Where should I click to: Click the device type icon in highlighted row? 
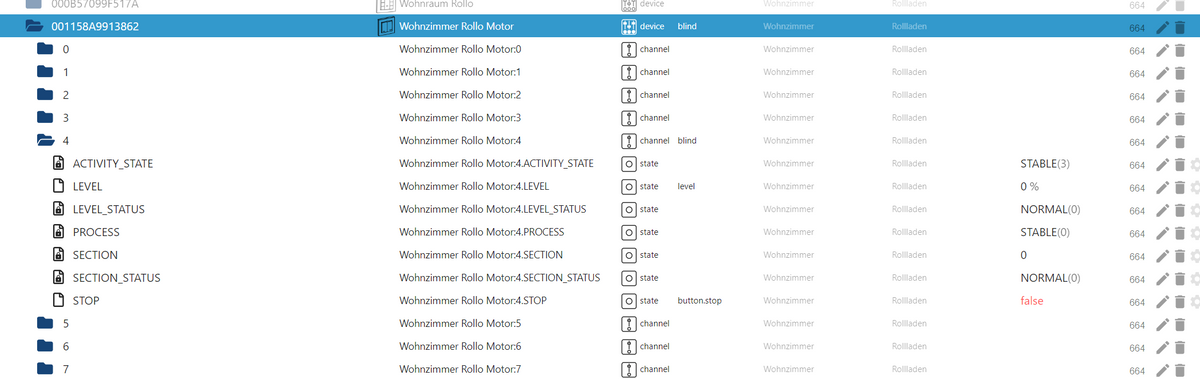coord(629,27)
